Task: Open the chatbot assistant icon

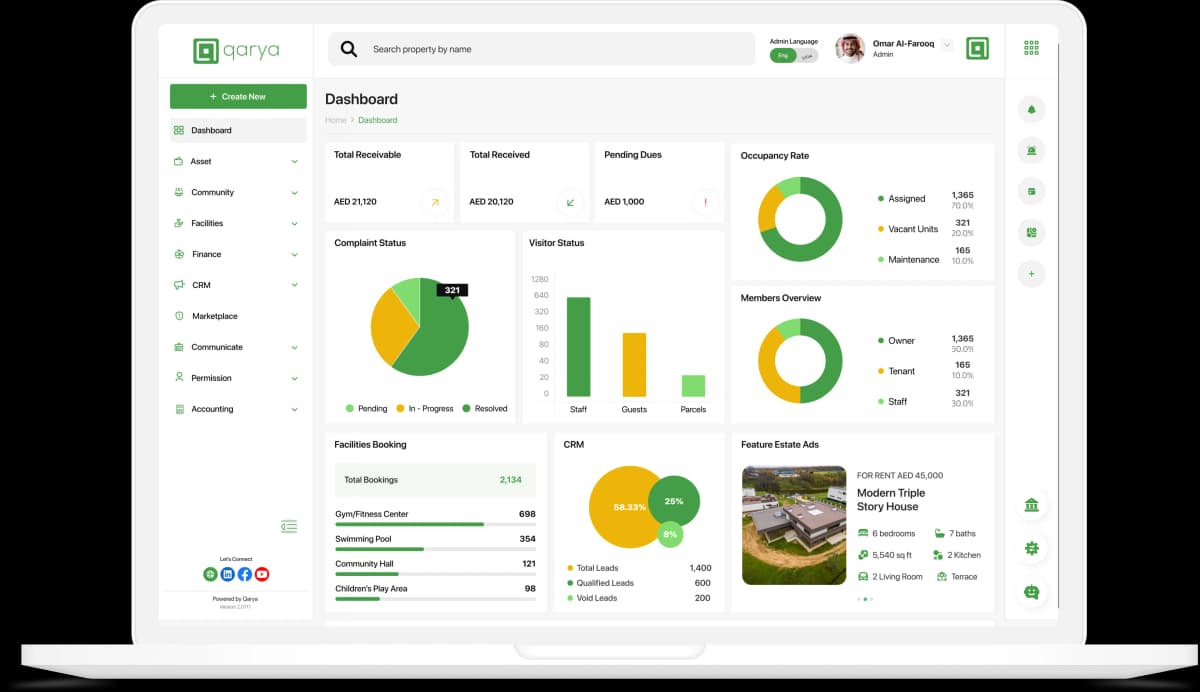Action: point(1031,592)
